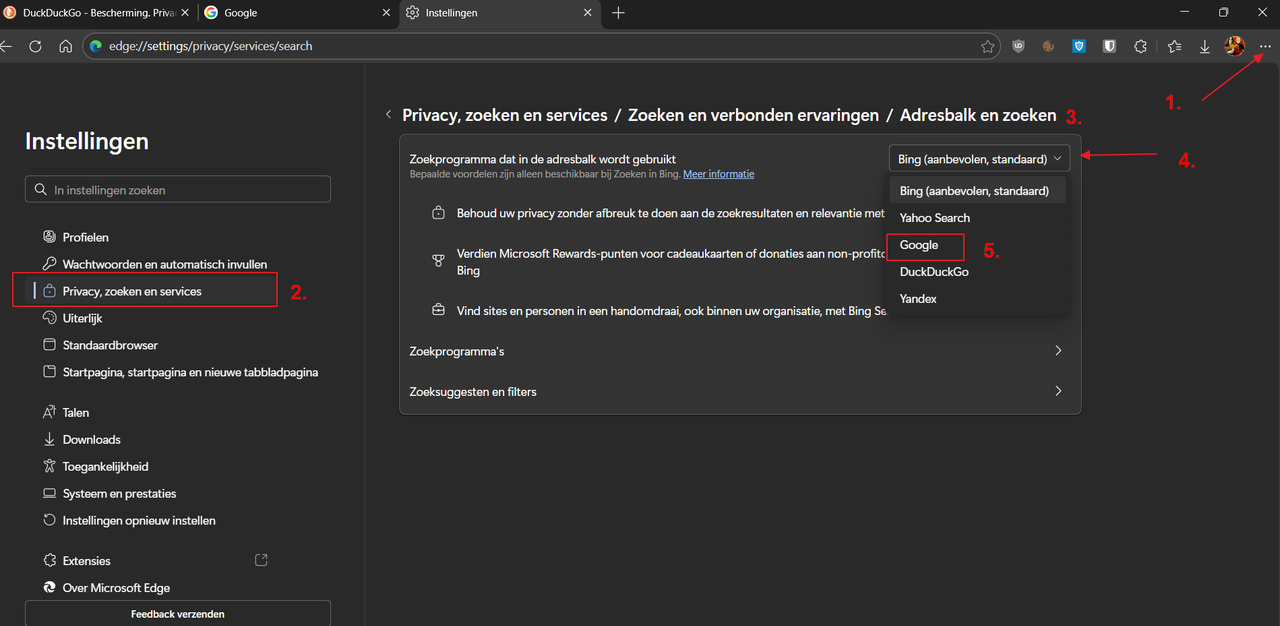Expand the Zoekprogramma's row
Image resolution: width=1280 pixels, height=626 pixels.
point(740,351)
